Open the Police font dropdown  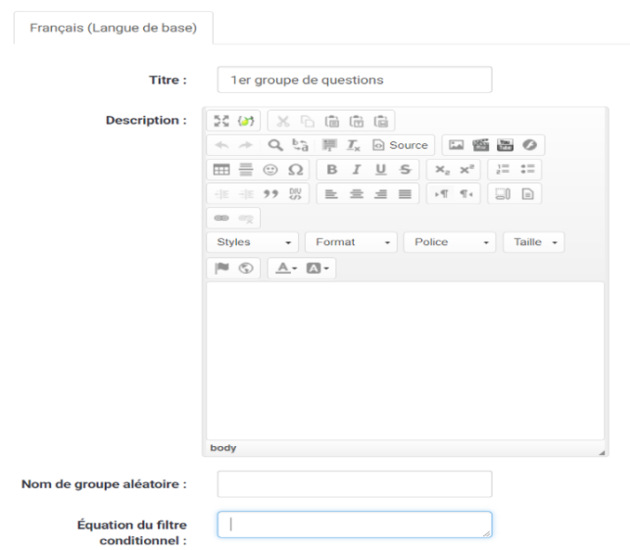pos(450,242)
